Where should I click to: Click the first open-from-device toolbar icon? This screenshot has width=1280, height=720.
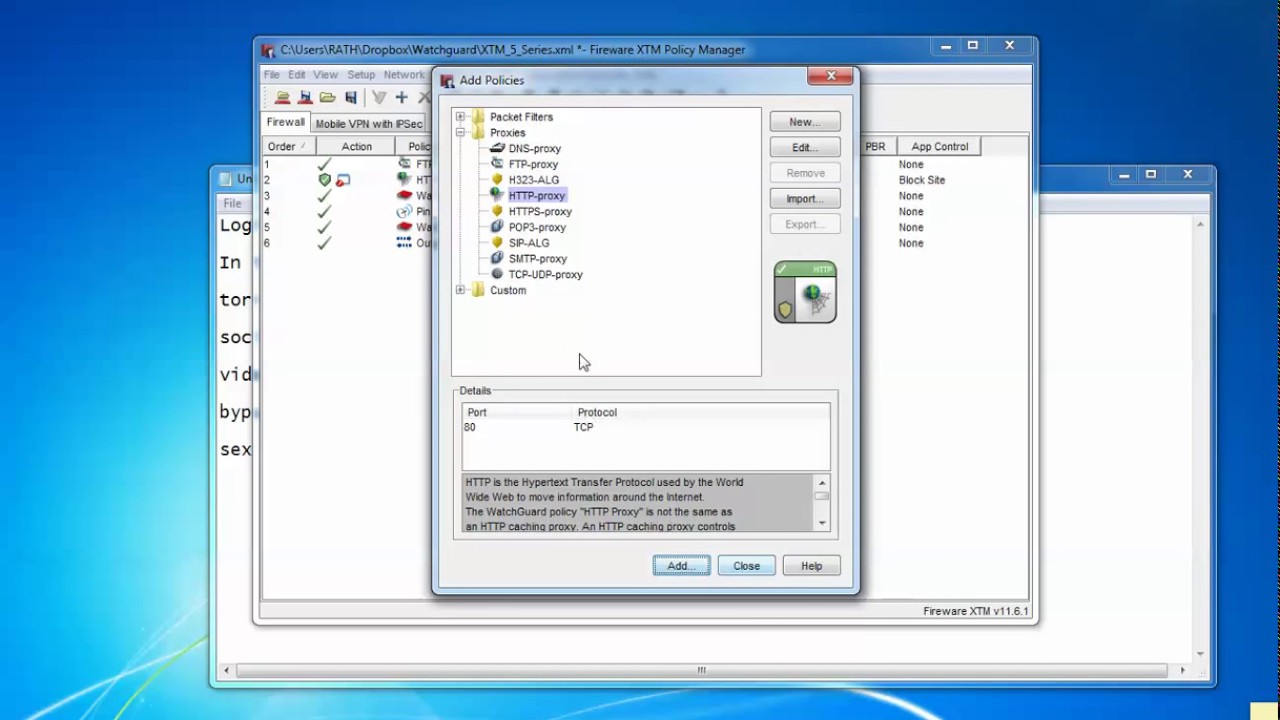click(x=283, y=97)
